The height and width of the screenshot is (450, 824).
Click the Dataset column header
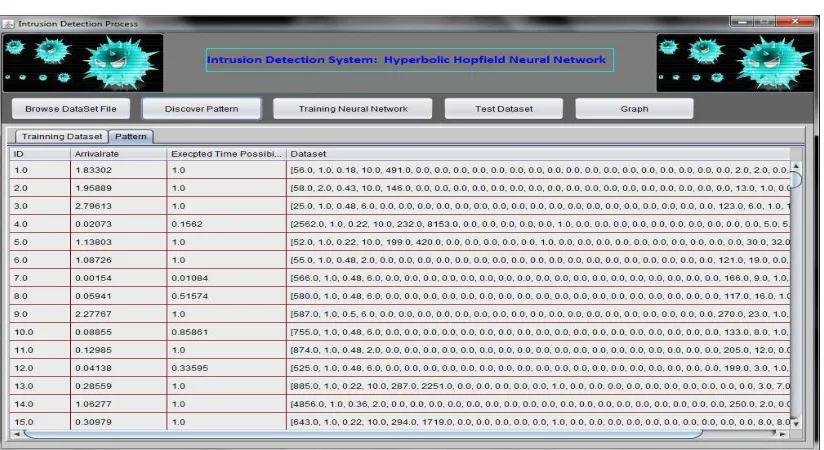click(x=538, y=154)
